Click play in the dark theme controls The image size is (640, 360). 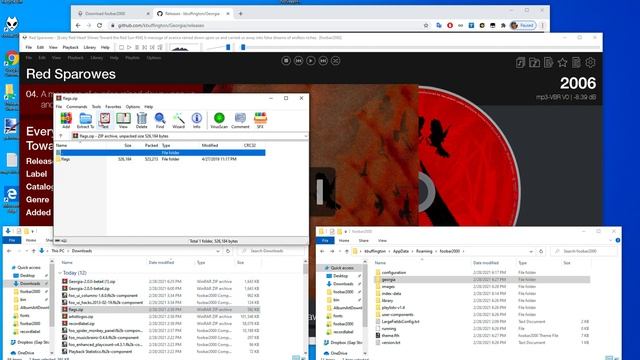point(311,60)
